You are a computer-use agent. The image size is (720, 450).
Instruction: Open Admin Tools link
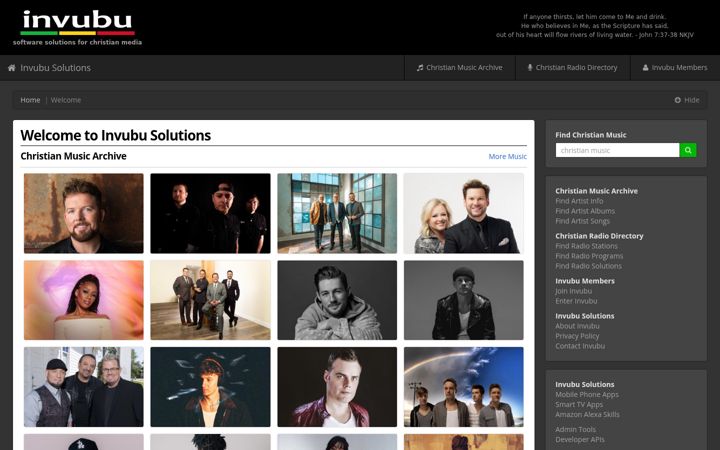point(575,430)
